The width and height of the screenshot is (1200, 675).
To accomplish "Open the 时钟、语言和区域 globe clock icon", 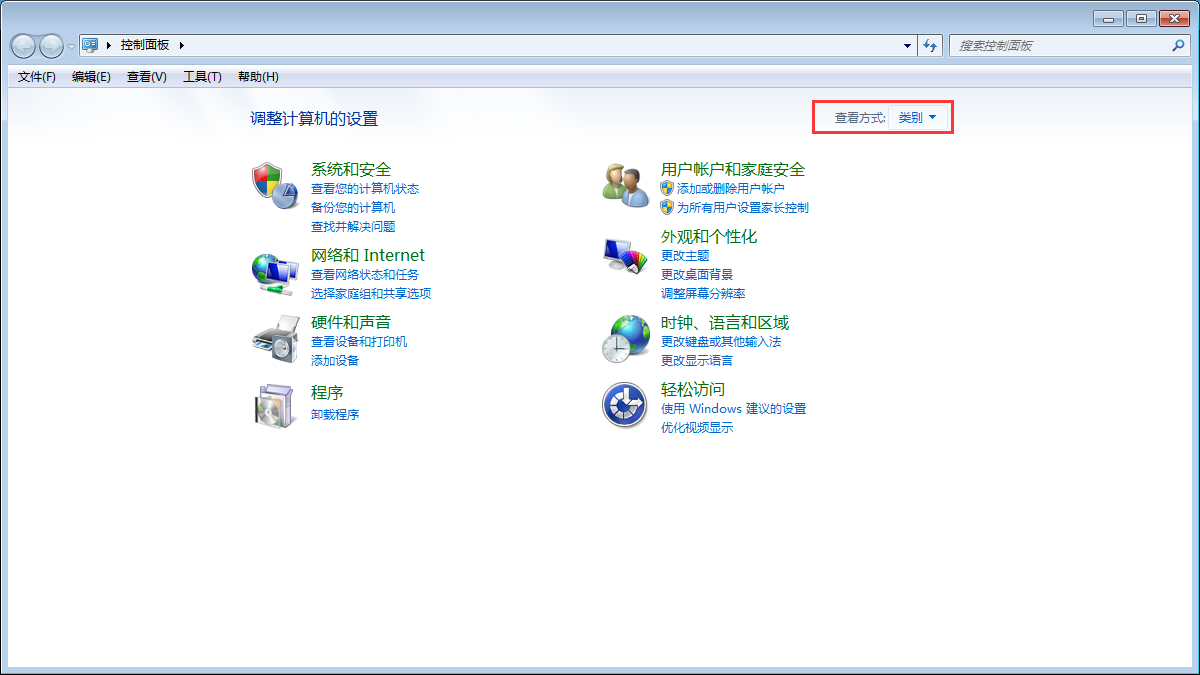I will coord(626,339).
